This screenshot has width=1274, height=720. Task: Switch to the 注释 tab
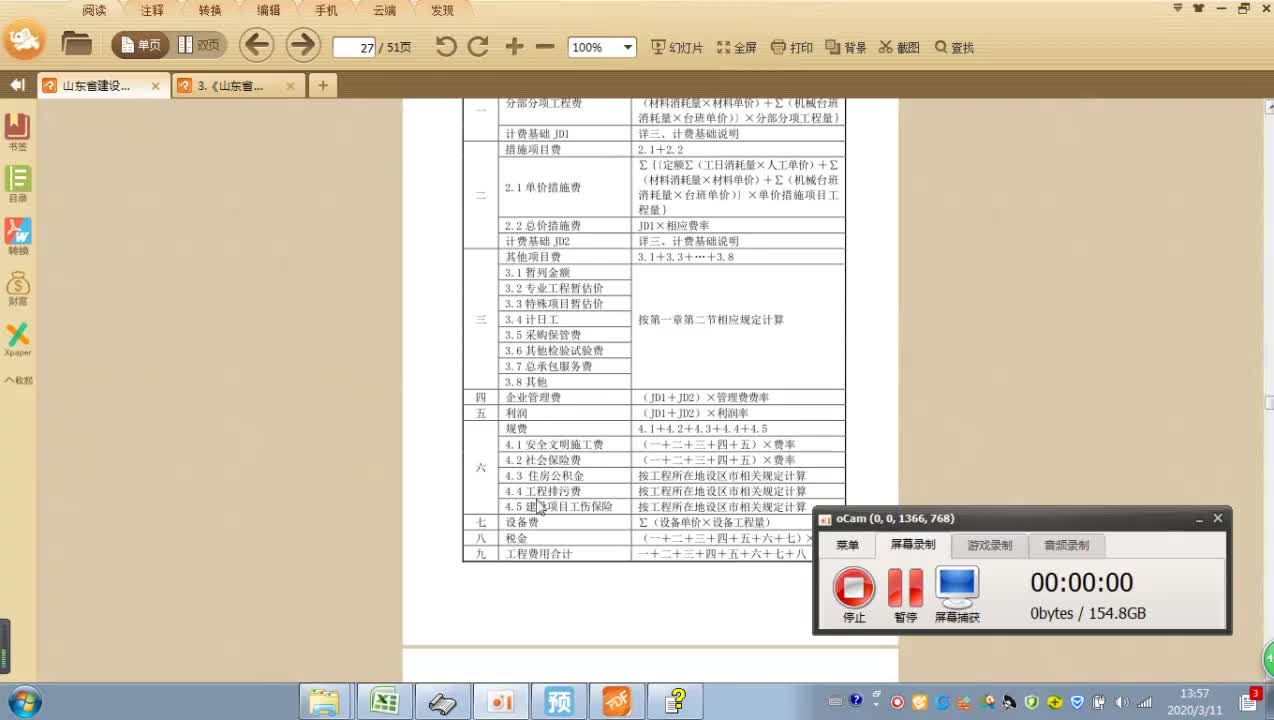coord(152,10)
